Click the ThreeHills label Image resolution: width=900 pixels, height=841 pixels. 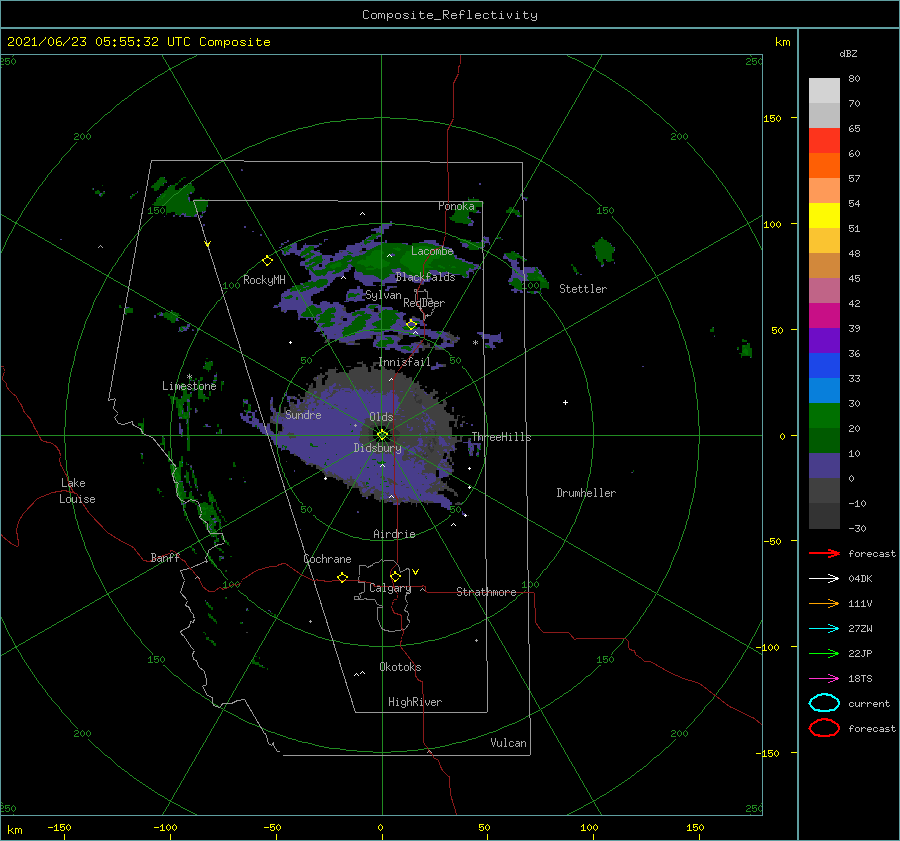(501, 437)
